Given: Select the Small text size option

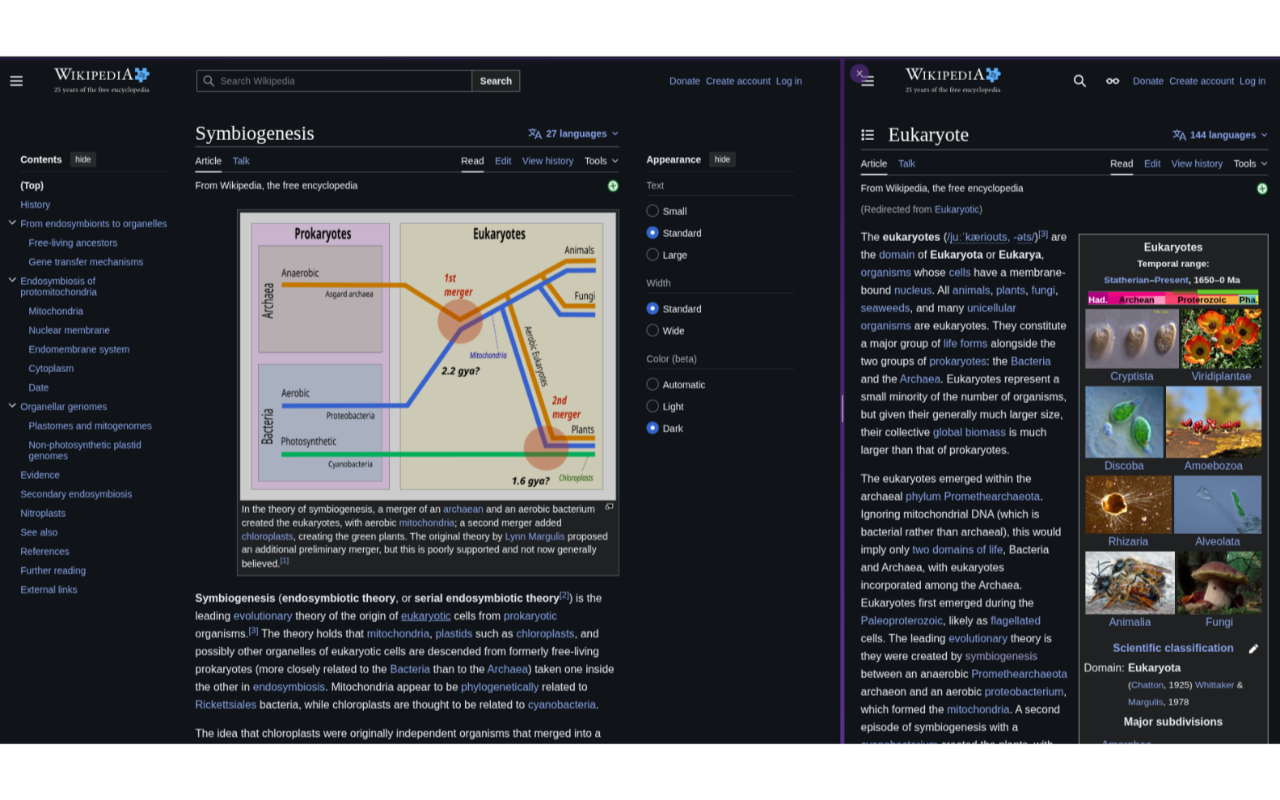Looking at the screenshot, I should pyautogui.click(x=653, y=211).
